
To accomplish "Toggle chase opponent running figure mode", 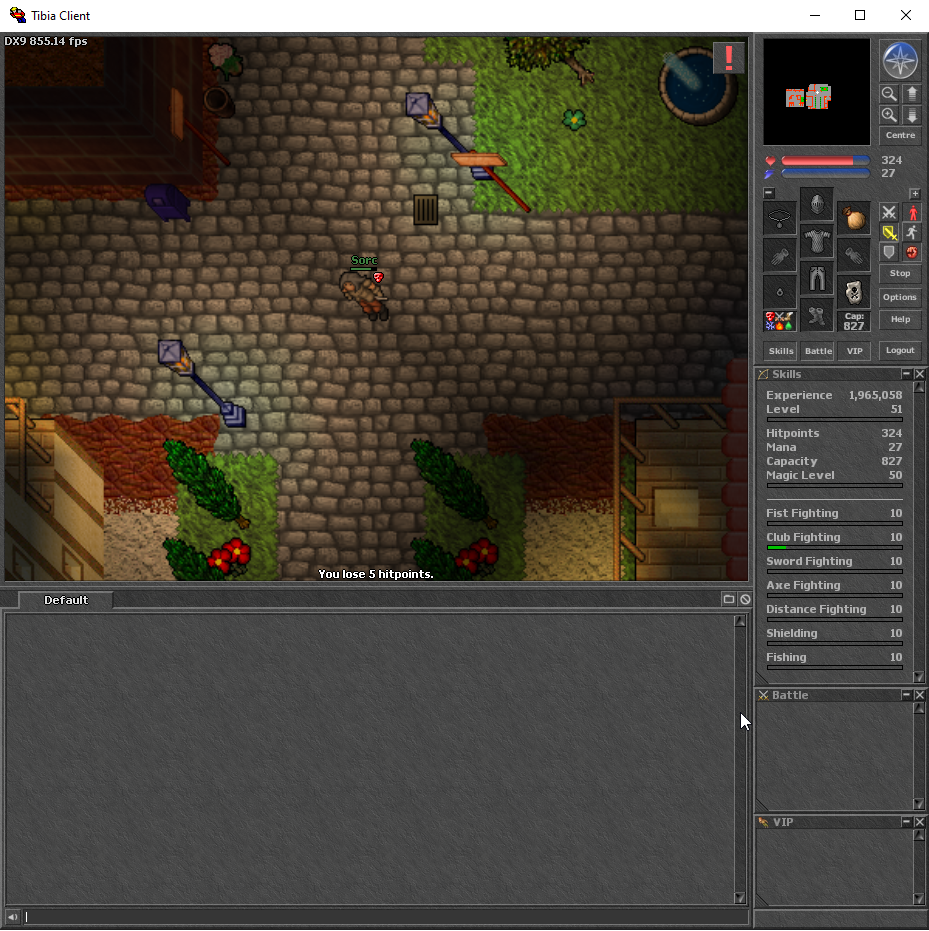I will (x=912, y=232).
